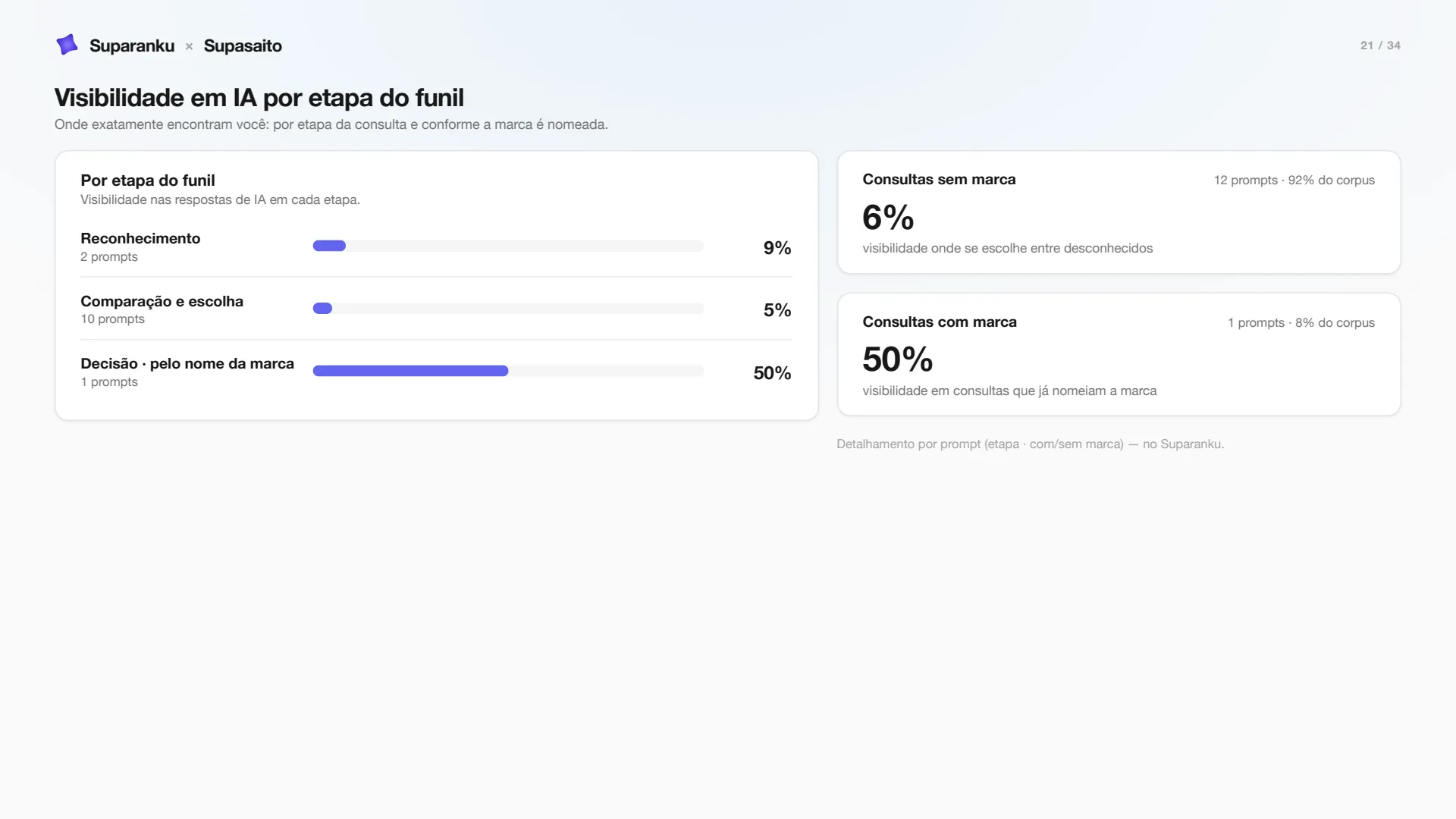Open the Consultas sem marca card title
This screenshot has width=1456, height=819.
tap(939, 179)
